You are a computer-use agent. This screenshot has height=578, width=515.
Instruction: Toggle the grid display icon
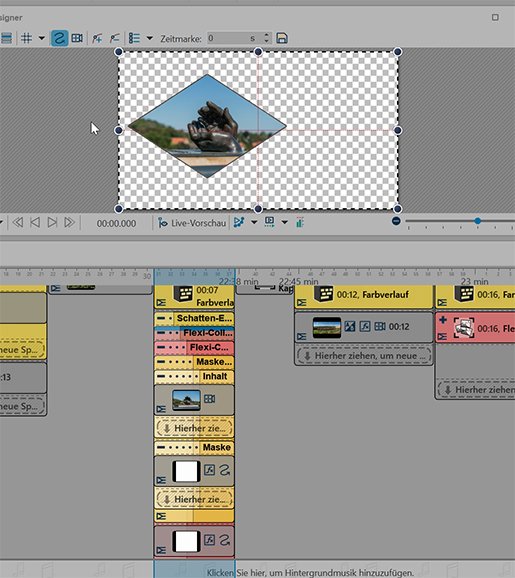click(x=26, y=38)
